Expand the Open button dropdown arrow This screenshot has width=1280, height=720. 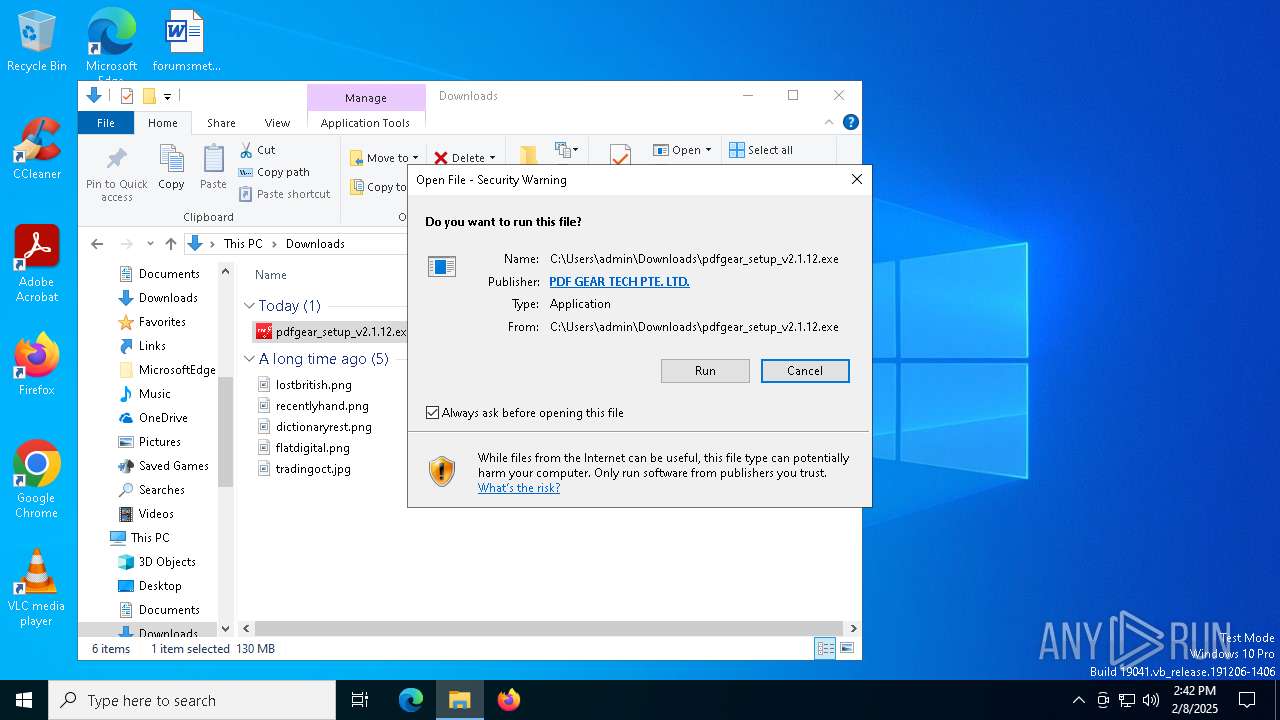708,150
